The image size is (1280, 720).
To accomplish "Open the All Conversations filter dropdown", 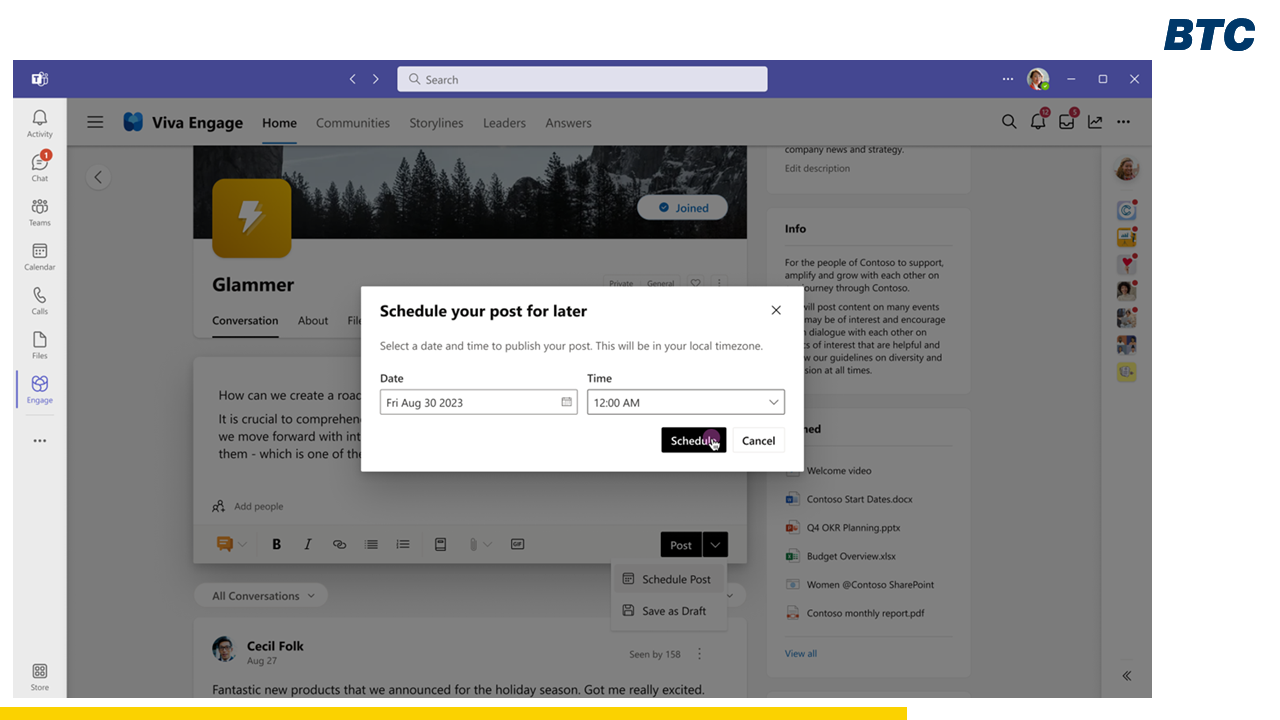I will (260, 595).
